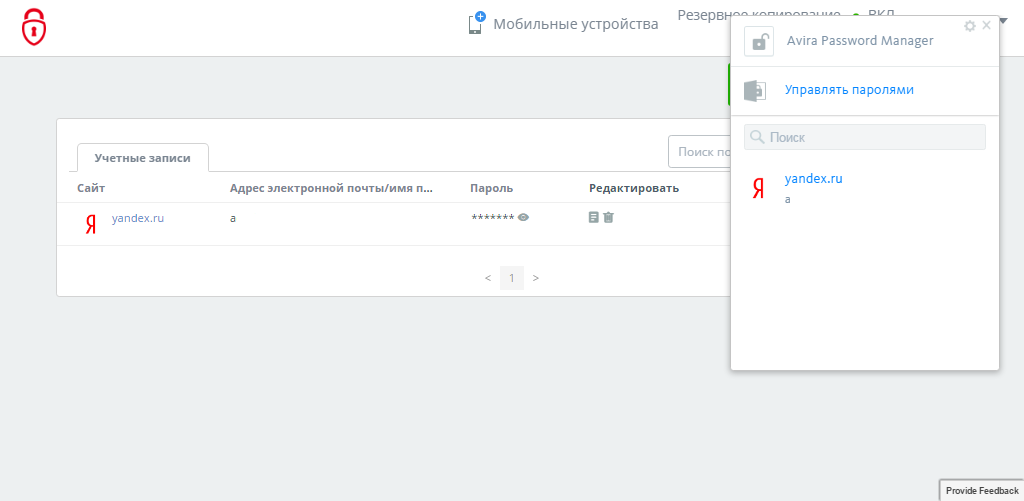
Task: Focus the accounts table search field
Action: (x=699, y=152)
